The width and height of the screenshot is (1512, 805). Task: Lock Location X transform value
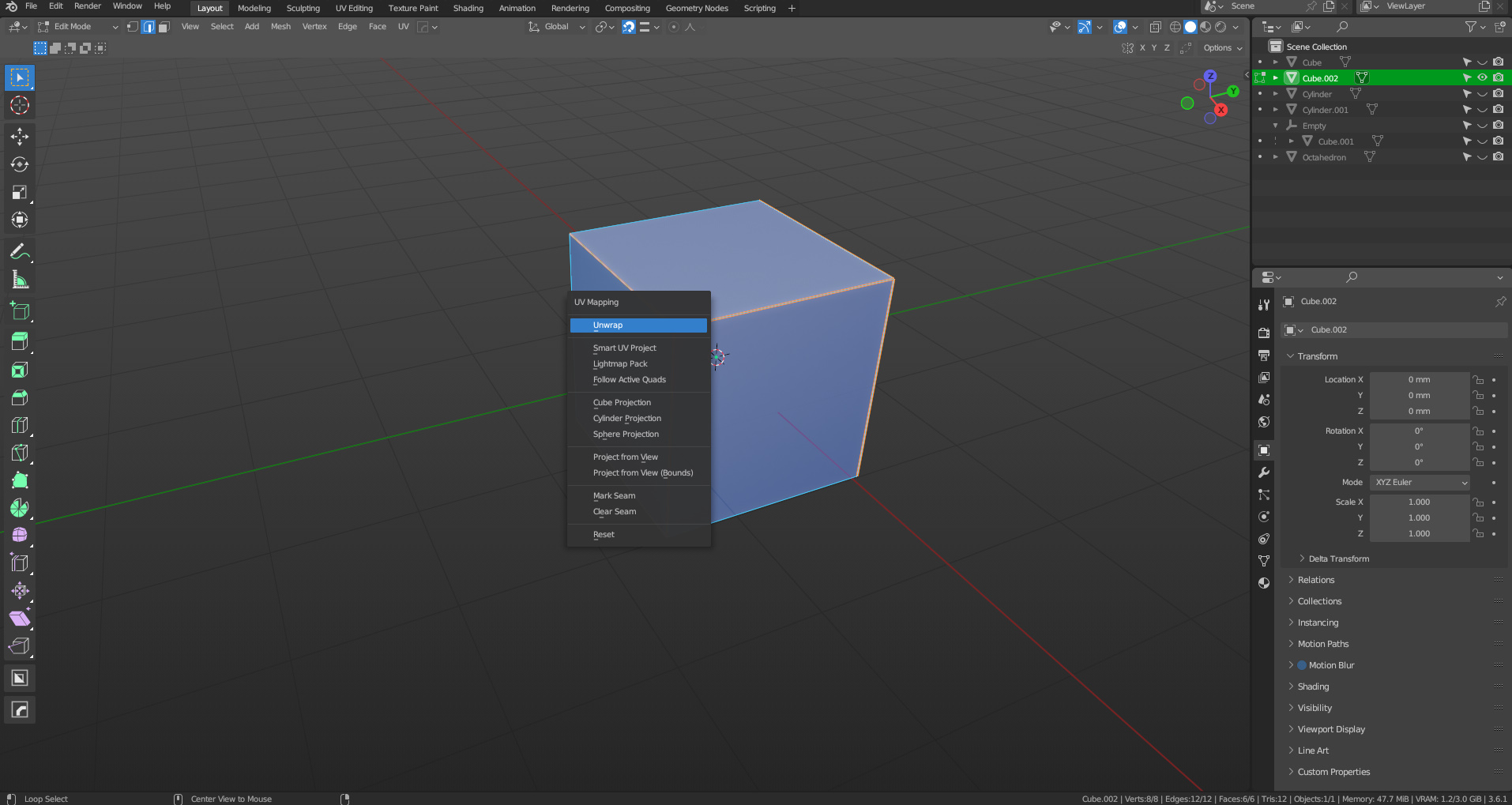[x=1478, y=380]
